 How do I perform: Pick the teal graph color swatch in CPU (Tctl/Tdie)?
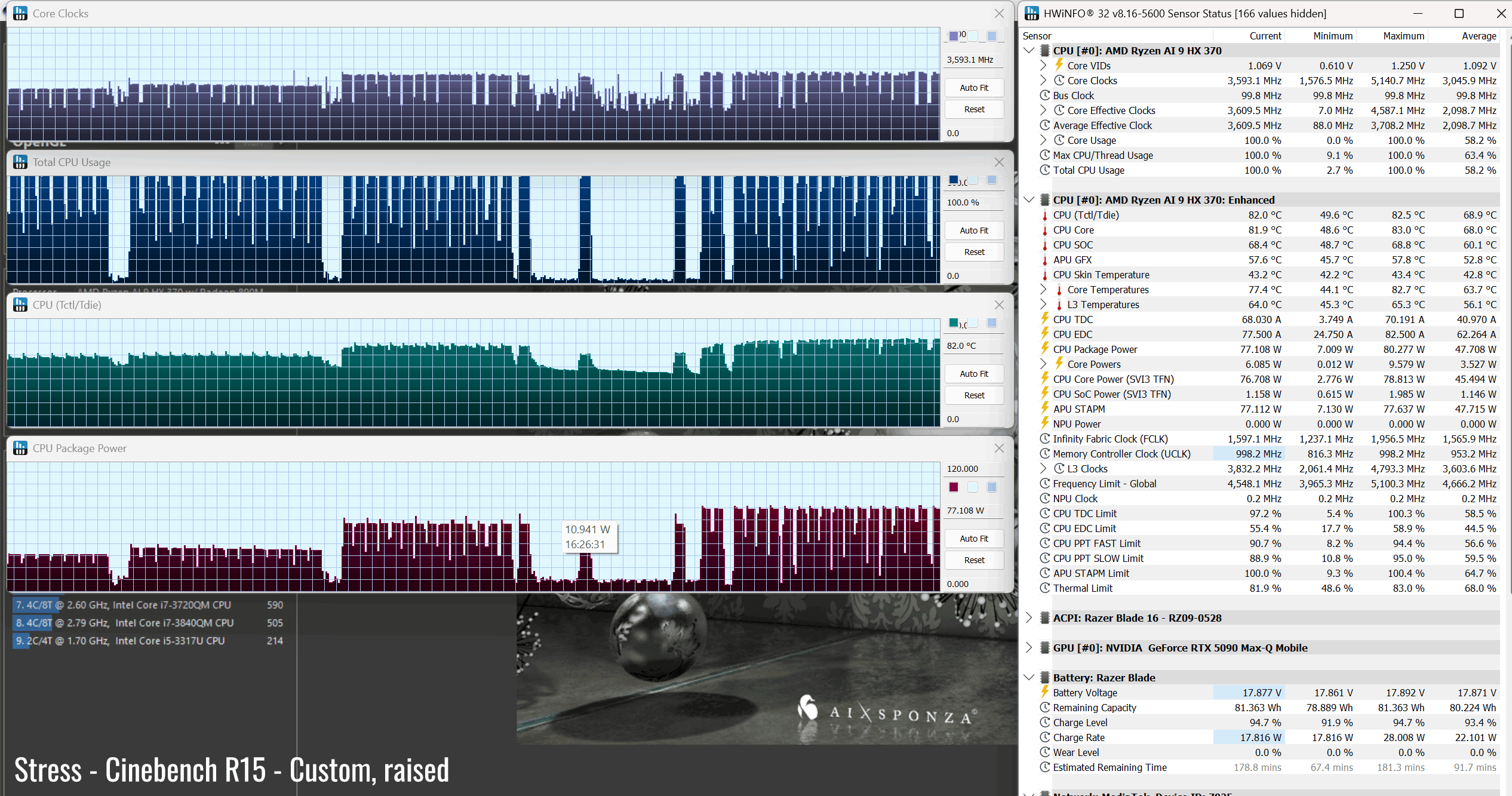pyautogui.click(x=954, y=323)
